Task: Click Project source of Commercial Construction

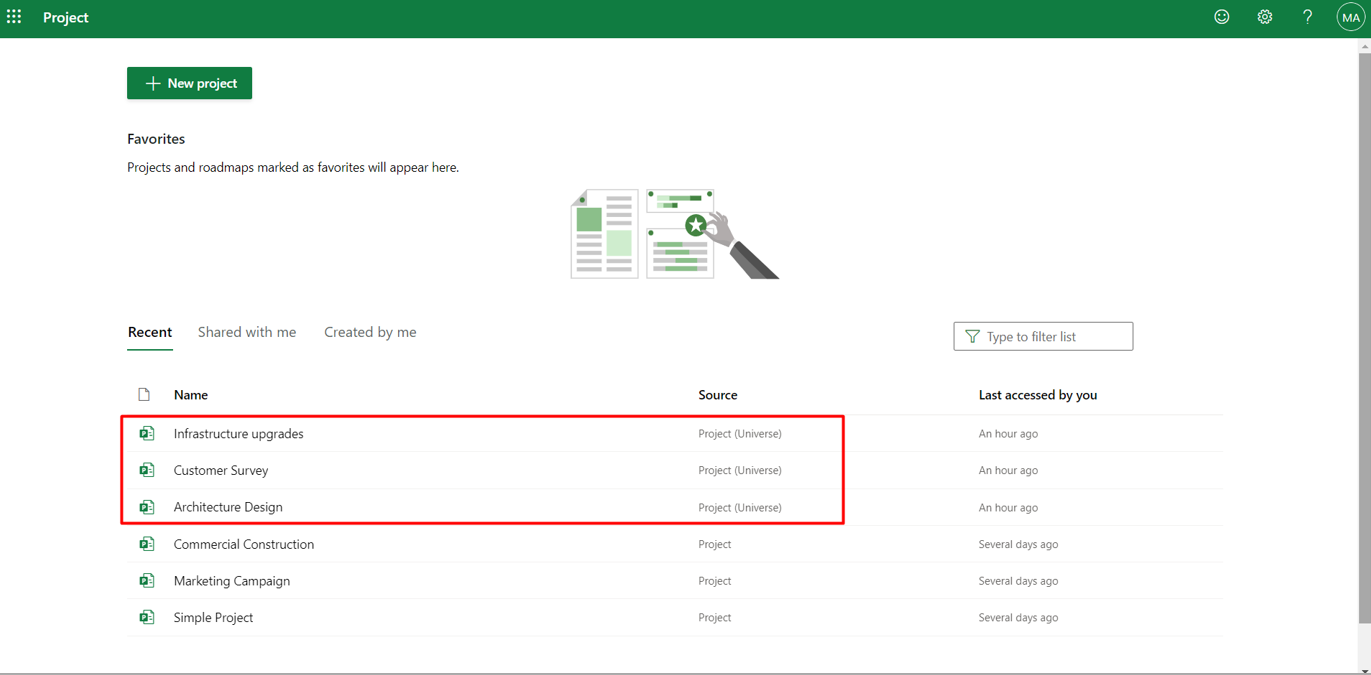Action: point(715,544)
